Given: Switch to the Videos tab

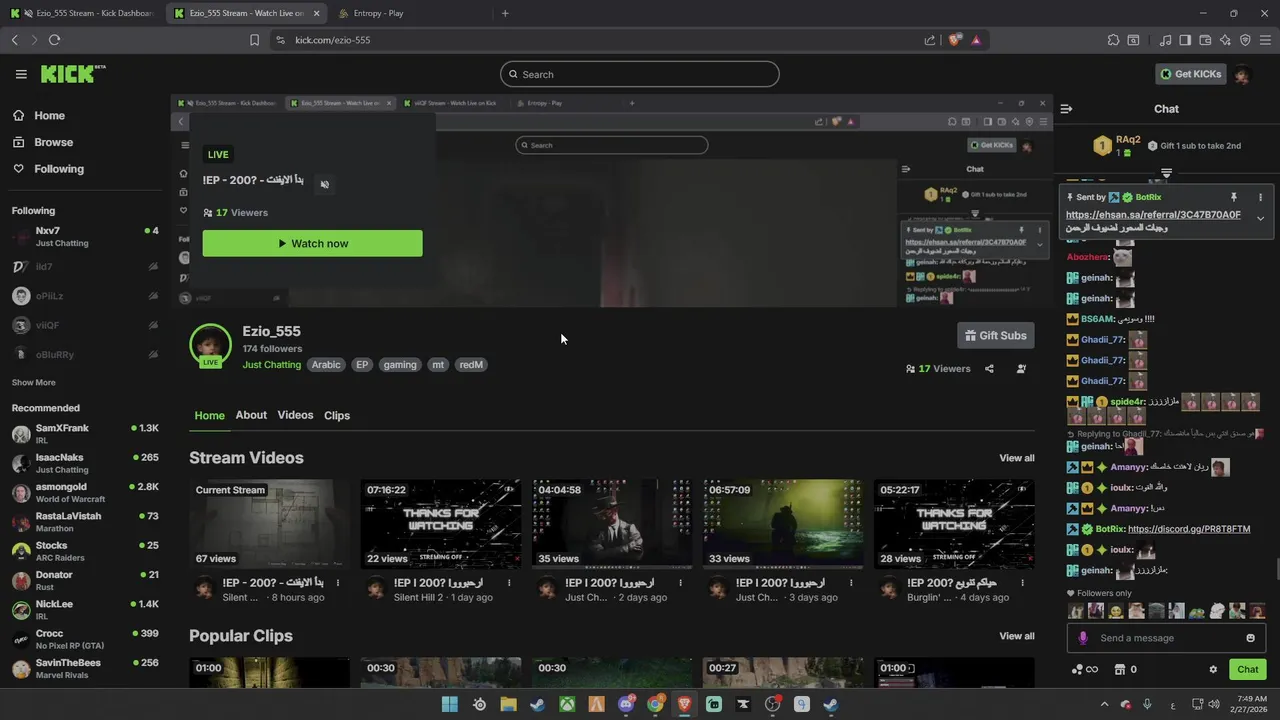Looking at the screenshot, I should coord(295,415).
